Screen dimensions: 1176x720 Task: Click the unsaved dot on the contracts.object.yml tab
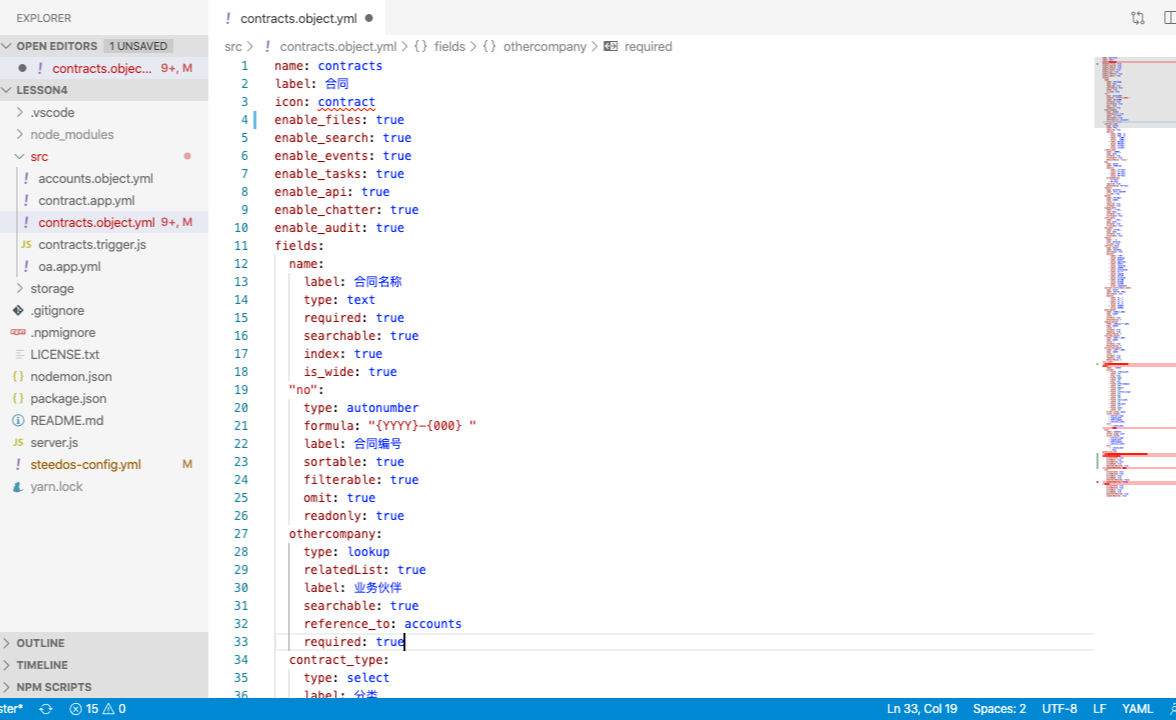tap(369, 17)
